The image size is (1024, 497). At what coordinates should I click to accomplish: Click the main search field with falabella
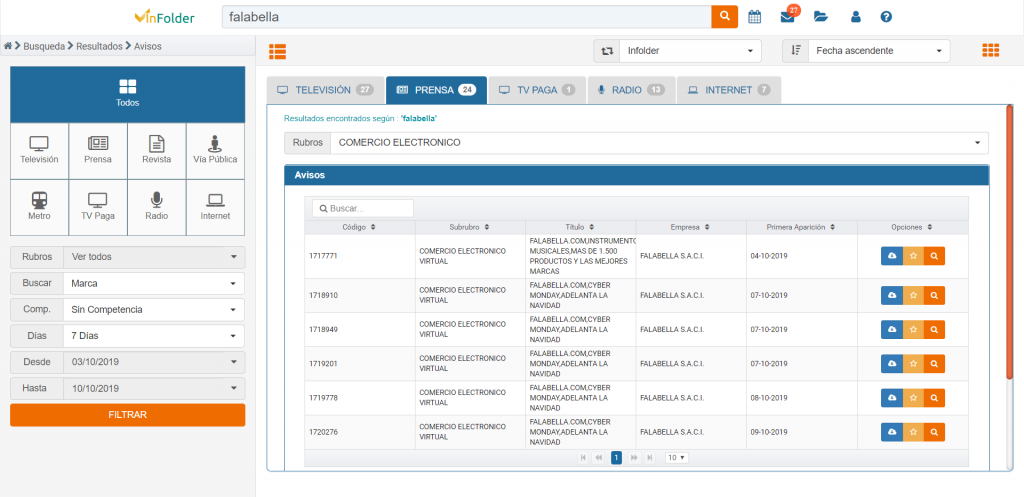(466, 17)
